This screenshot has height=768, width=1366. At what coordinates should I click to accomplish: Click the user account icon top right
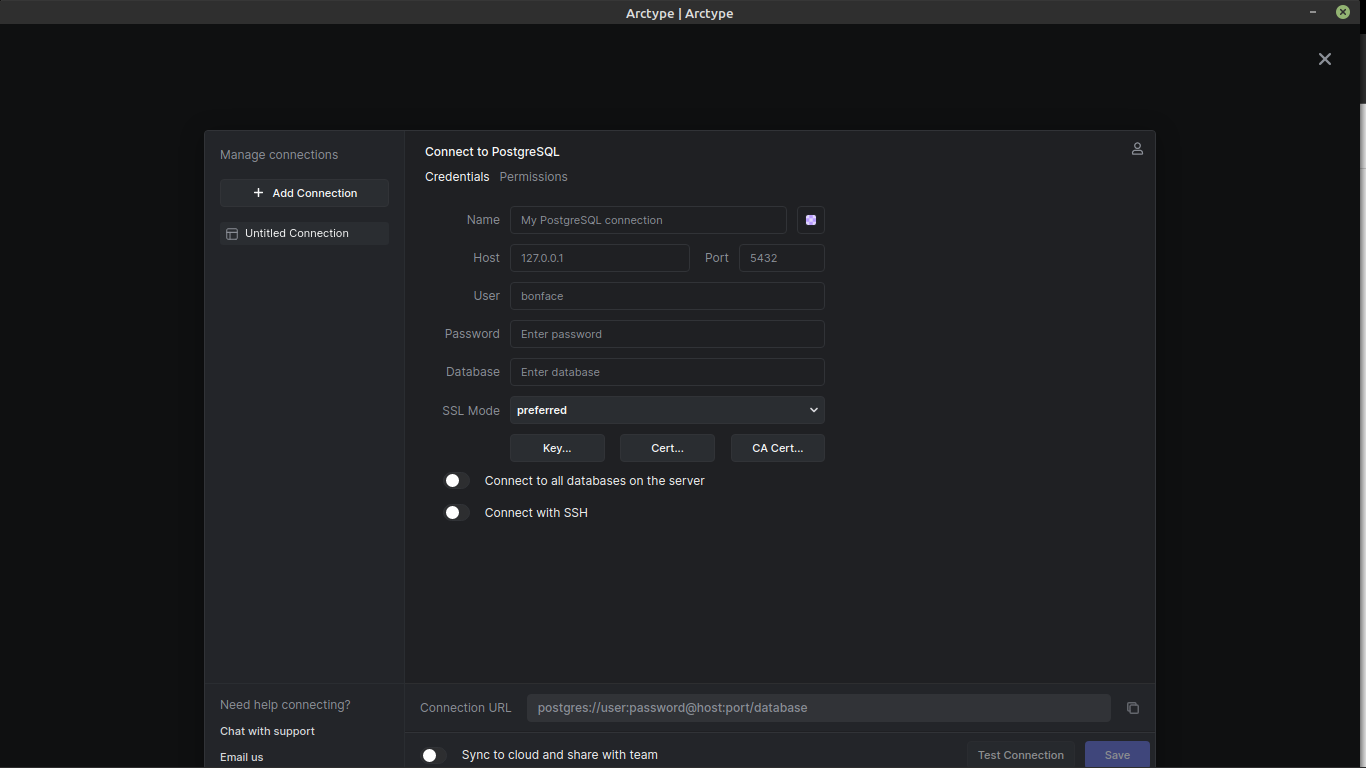(x=1137, y=148)
